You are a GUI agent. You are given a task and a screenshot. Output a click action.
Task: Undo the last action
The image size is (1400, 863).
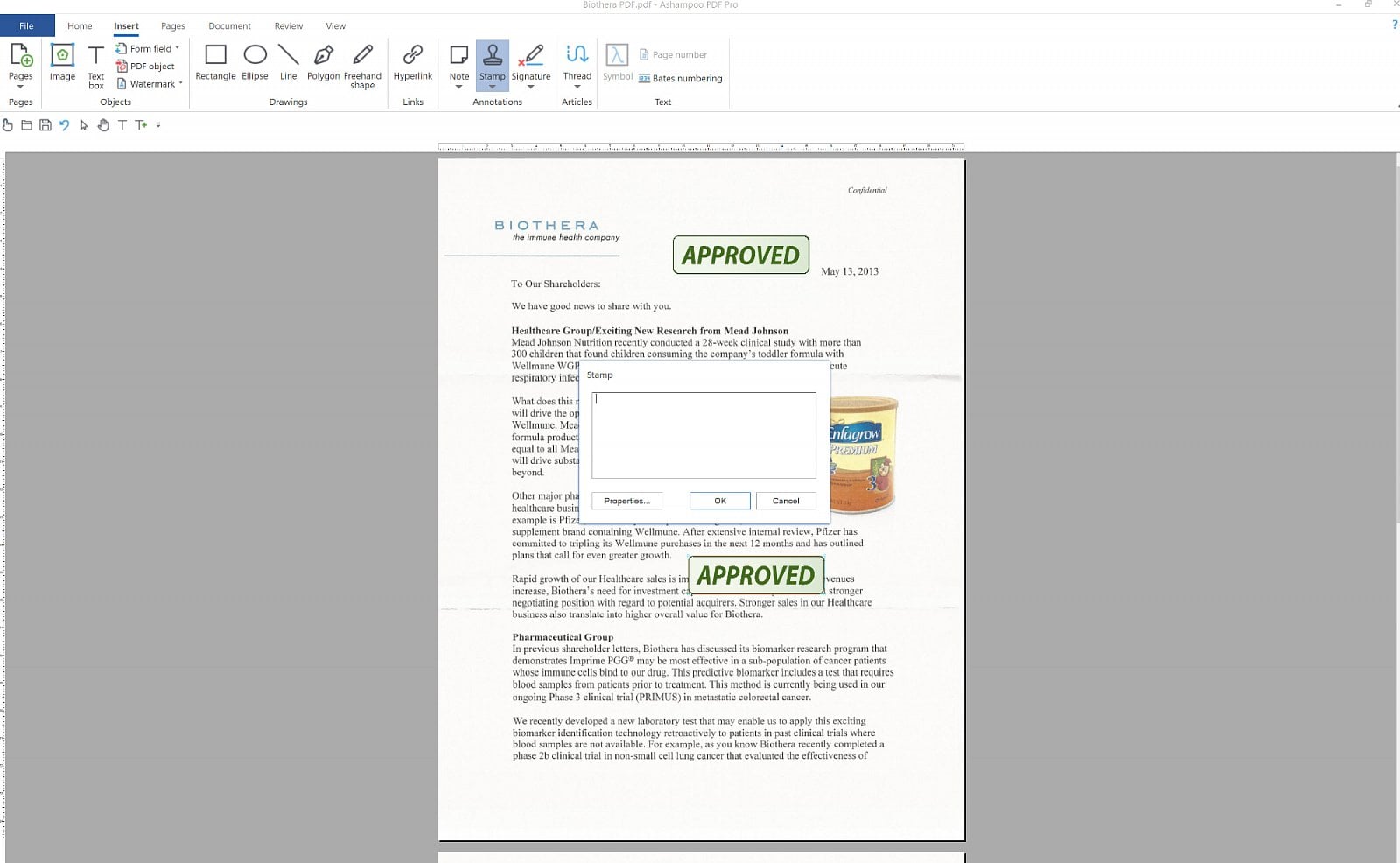pos(64,125)
